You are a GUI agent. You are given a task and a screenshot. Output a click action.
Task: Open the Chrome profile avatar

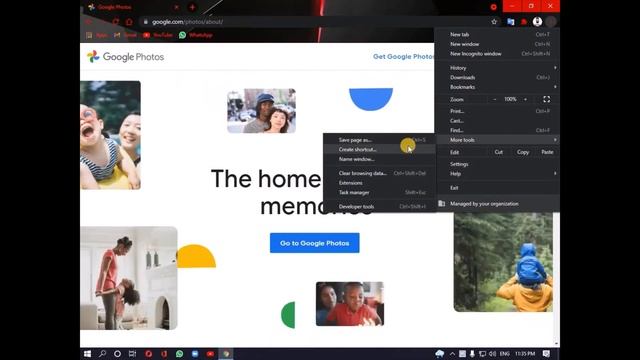point(537,22)
